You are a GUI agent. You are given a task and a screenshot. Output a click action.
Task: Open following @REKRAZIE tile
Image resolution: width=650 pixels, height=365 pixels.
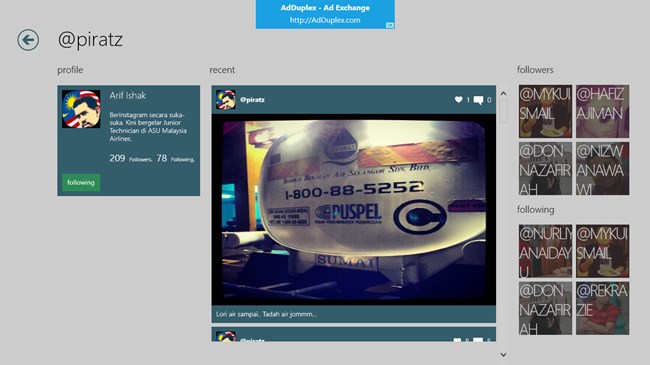[602, 308]
